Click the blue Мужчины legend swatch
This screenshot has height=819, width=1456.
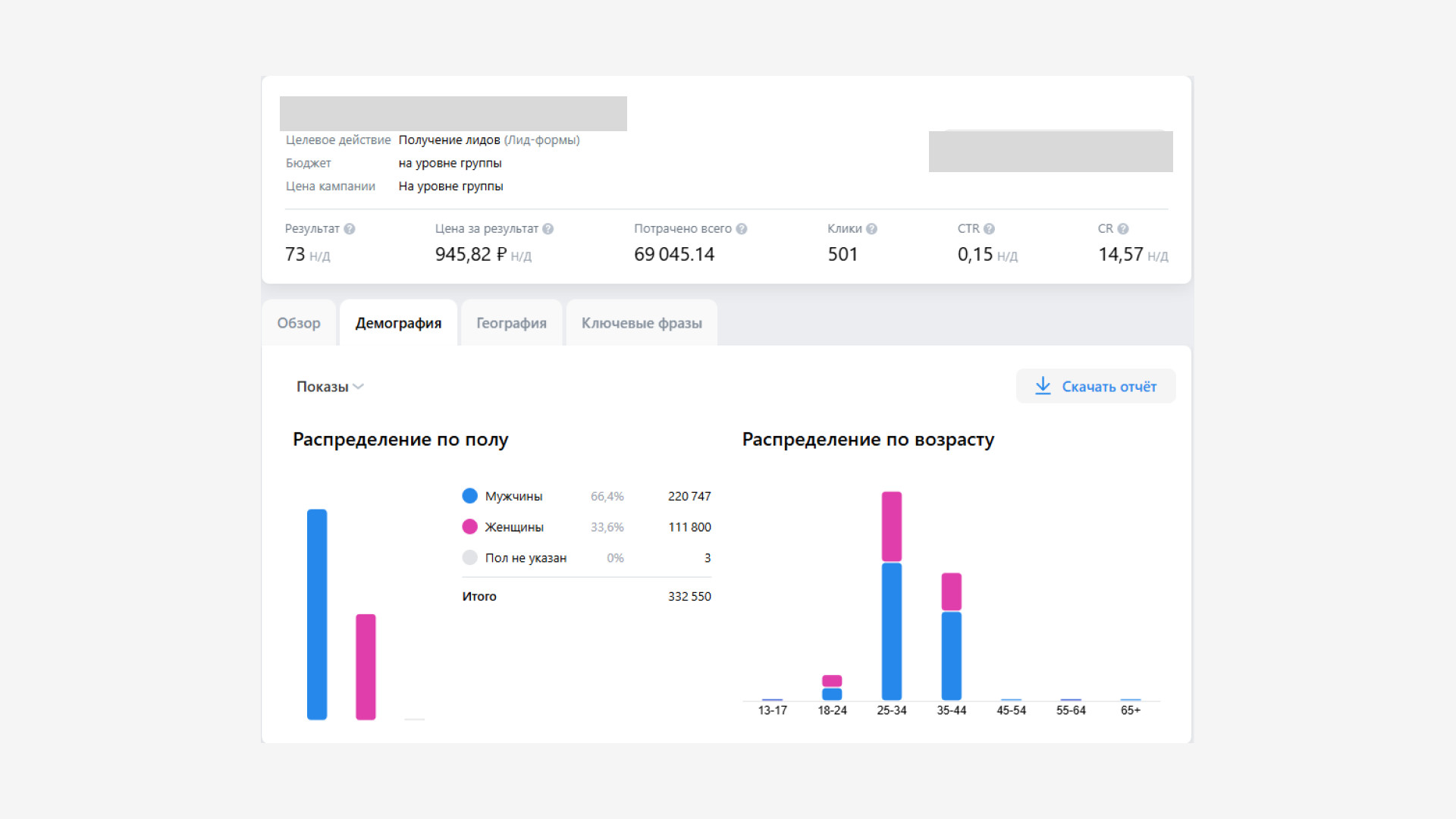point(470,496)
